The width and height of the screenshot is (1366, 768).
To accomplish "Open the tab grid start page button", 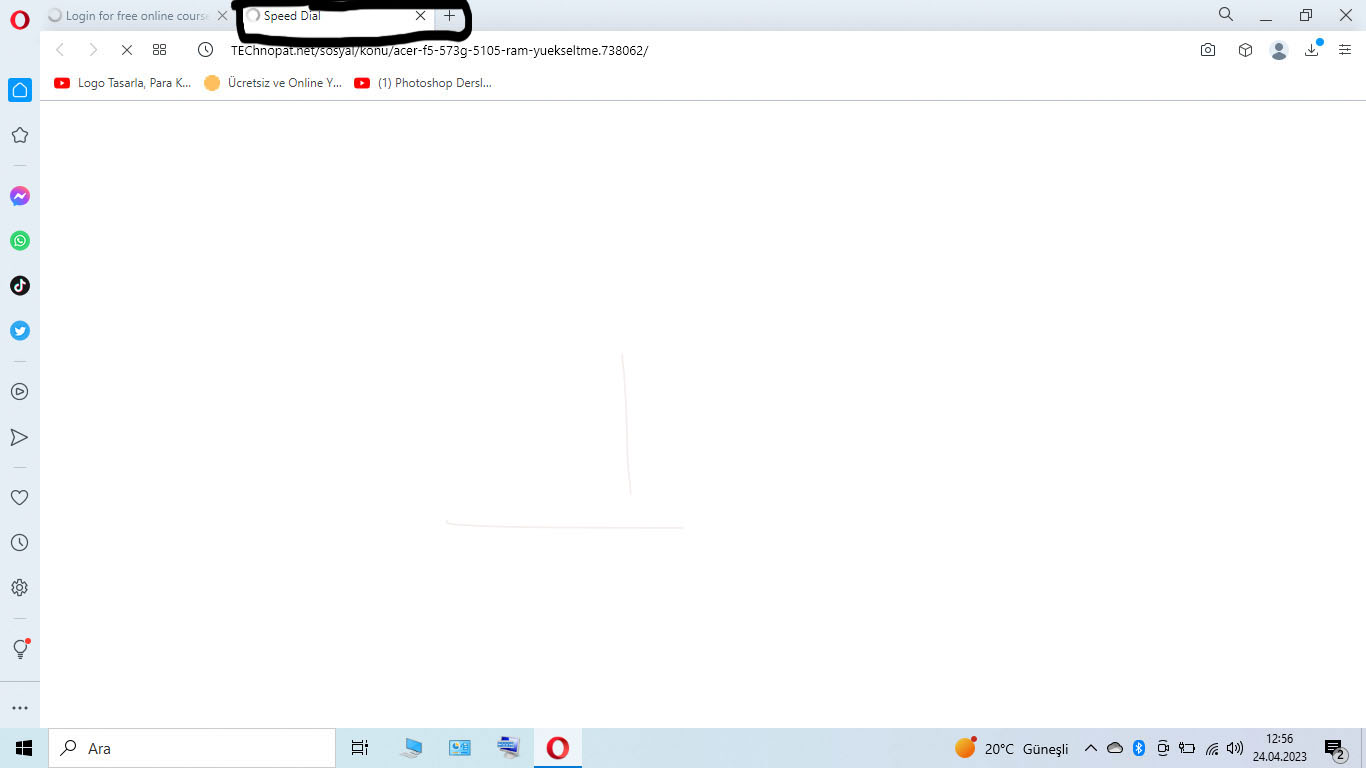I will [x=160, y=50].
